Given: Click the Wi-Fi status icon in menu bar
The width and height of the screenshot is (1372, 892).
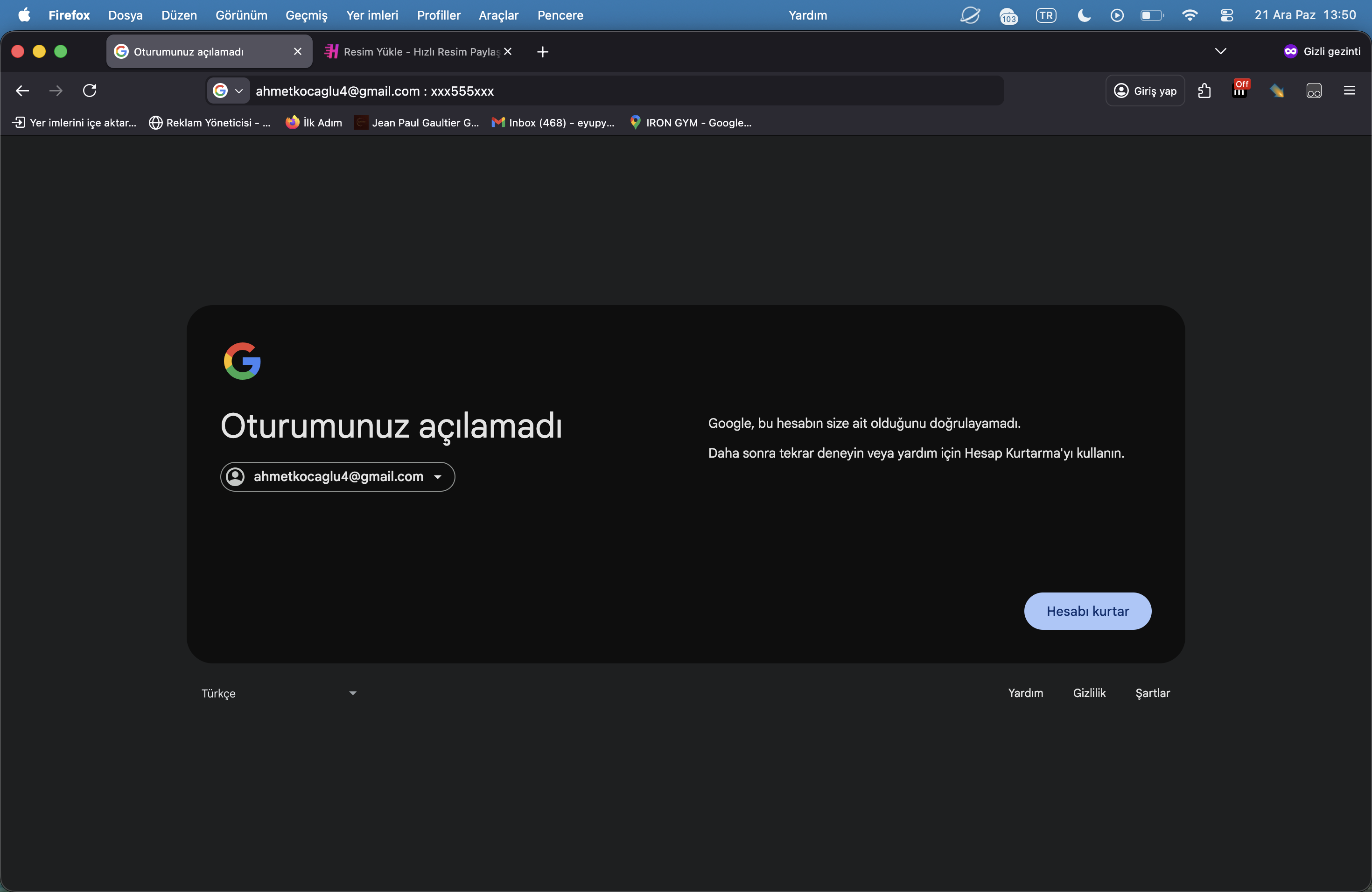Looking at the screenshot, I should (1189, 15).
